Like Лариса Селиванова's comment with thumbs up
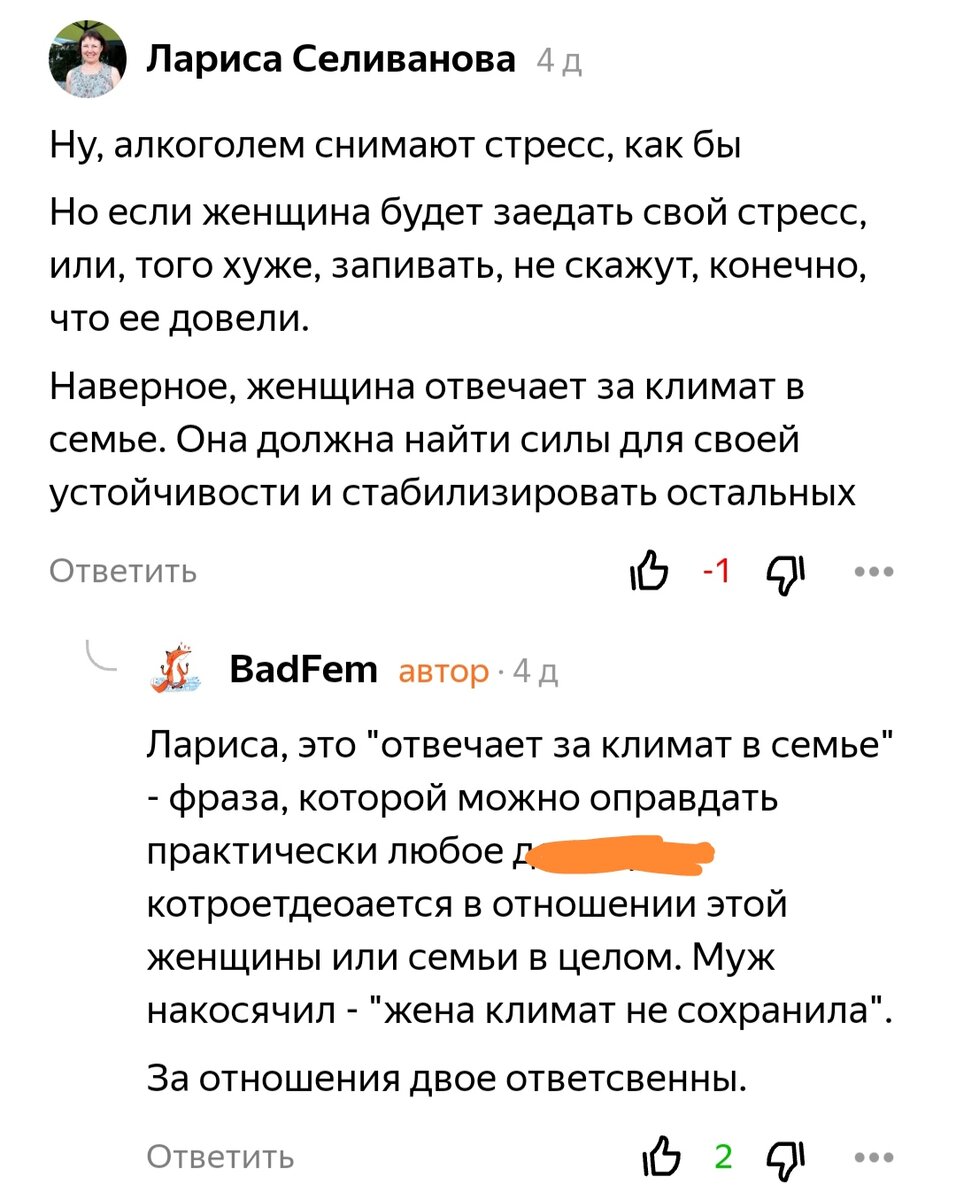 (x=651, y=570)
